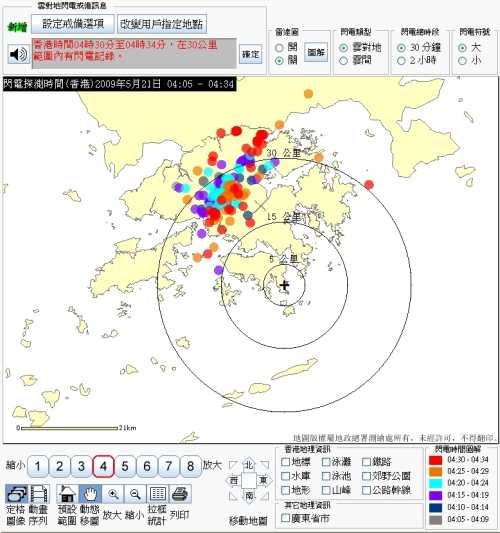Click the lightning detection time banner on map

[119, 84]
